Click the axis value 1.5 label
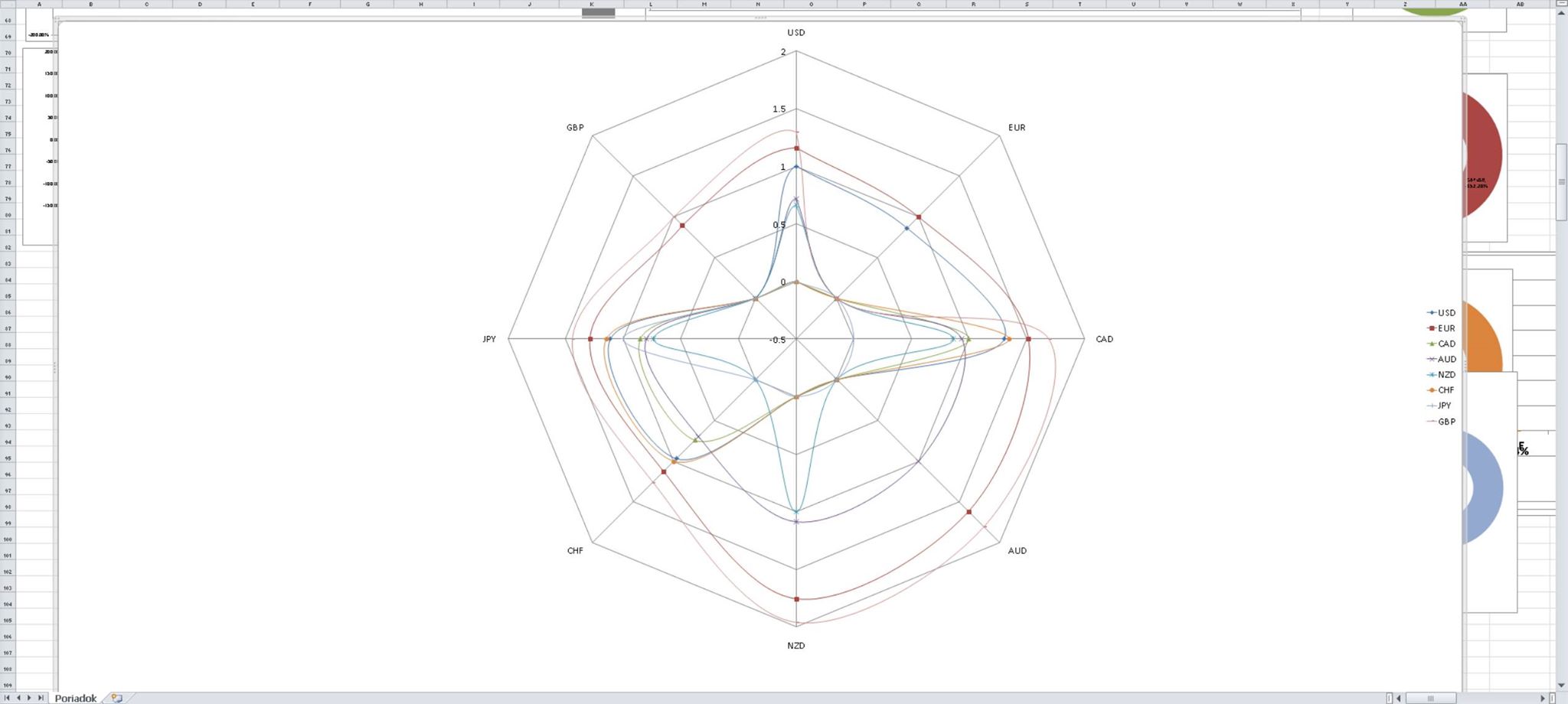Screen dimensions: 1568x704 (779, 109)
